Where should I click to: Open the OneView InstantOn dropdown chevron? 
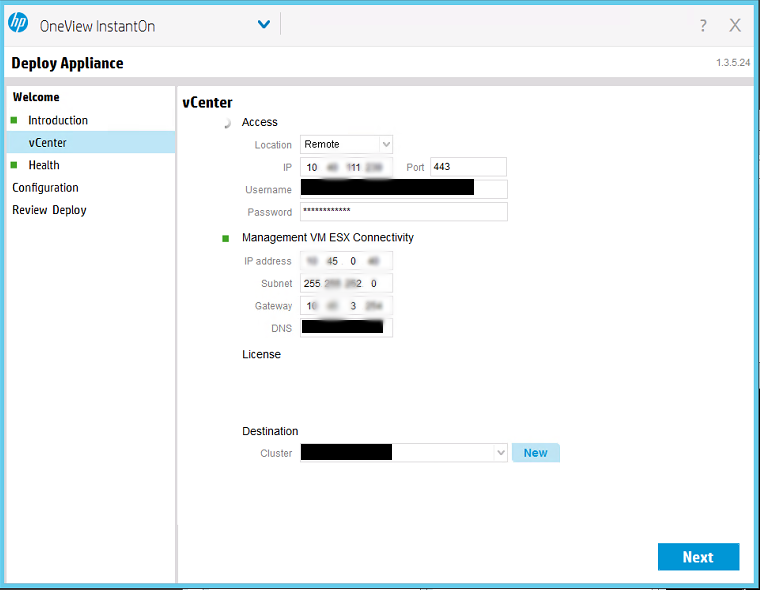coord(264,24)
